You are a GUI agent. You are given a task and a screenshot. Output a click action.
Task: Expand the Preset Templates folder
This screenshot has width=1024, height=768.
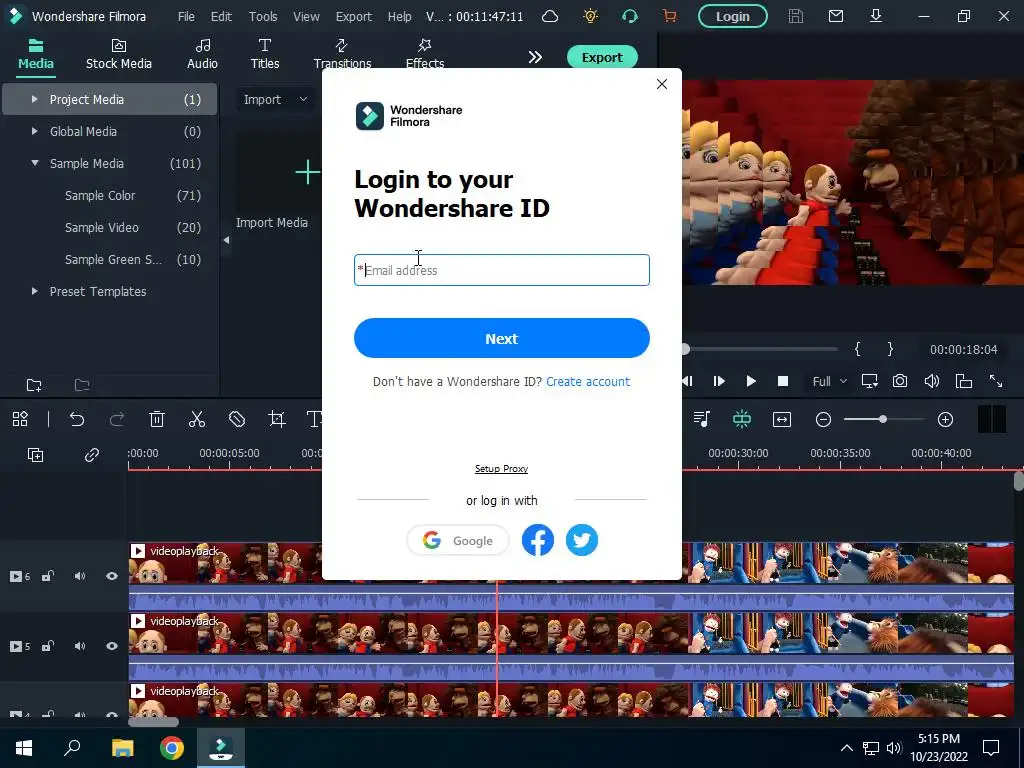[x=35, y=291]
